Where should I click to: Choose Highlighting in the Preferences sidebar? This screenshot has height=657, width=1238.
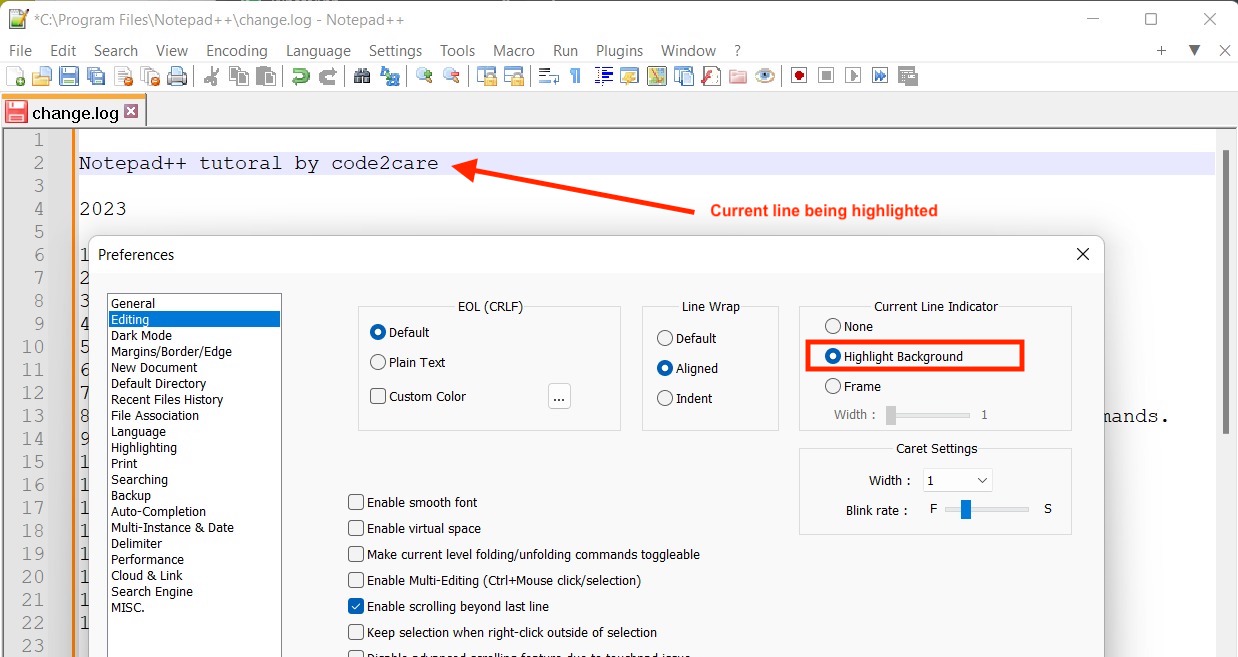144,447
